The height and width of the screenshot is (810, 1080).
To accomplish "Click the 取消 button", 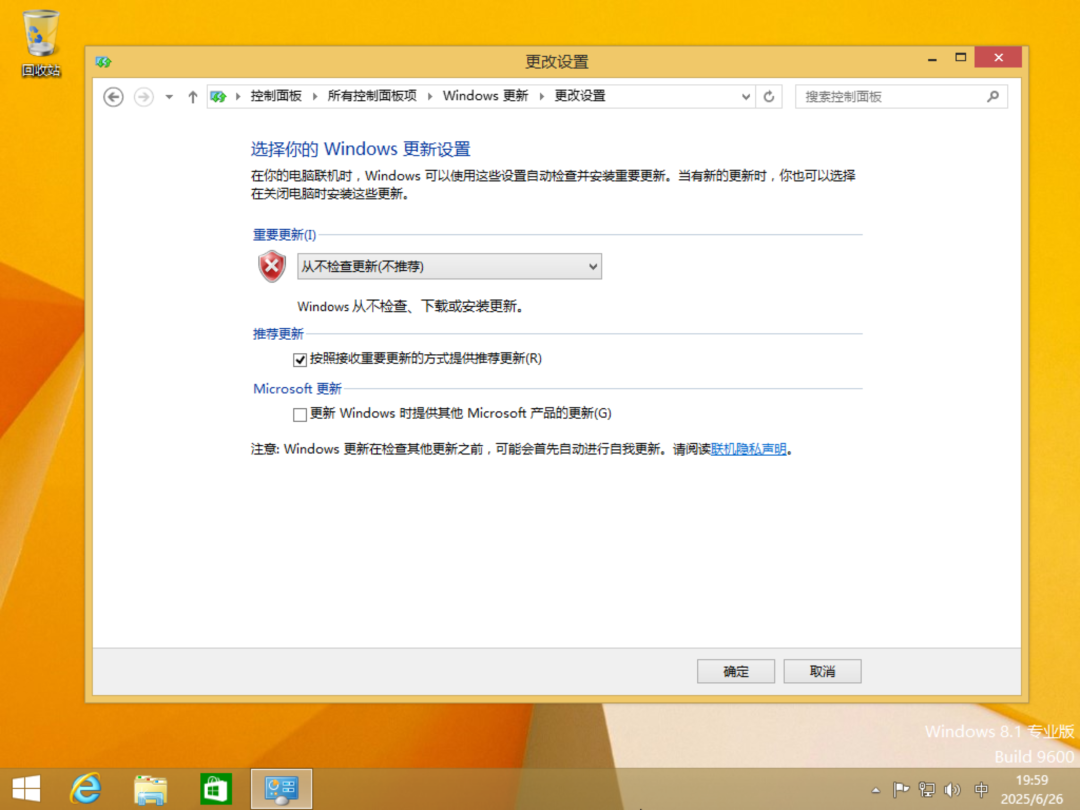I will pos(822,672).
